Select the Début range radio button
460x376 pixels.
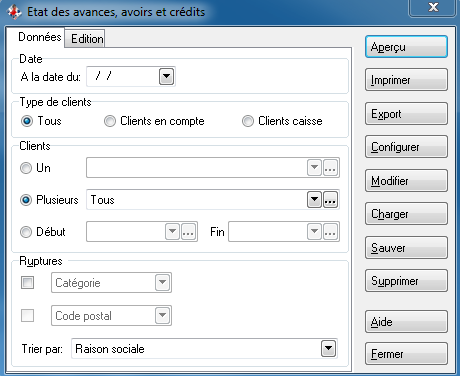tap(26, 232)
